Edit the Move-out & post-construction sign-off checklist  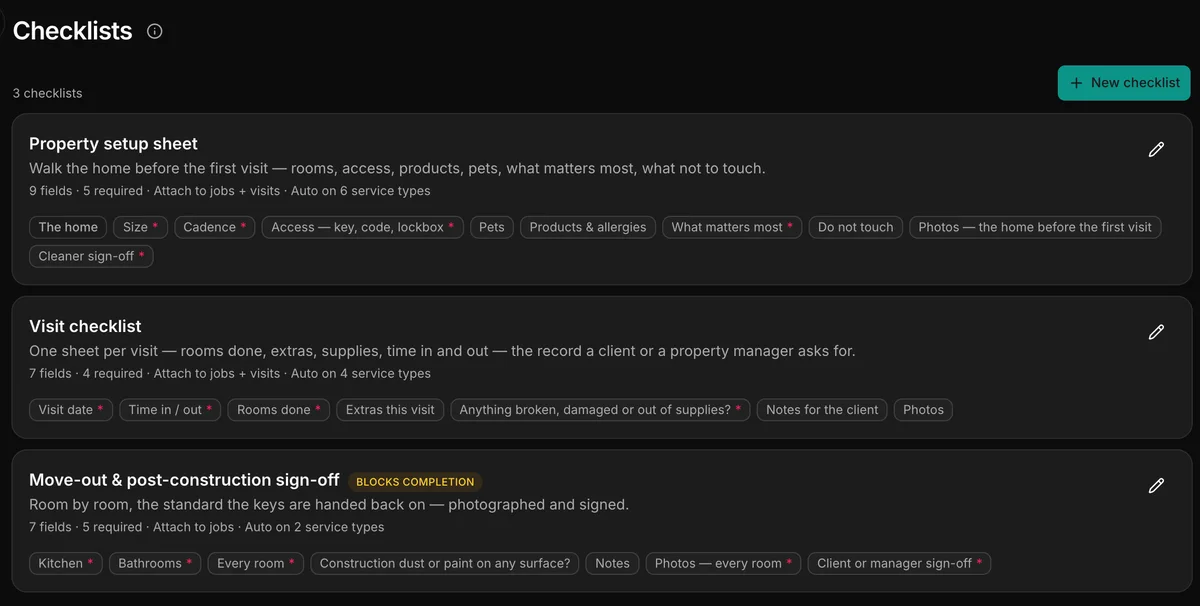coord(1156,486)
